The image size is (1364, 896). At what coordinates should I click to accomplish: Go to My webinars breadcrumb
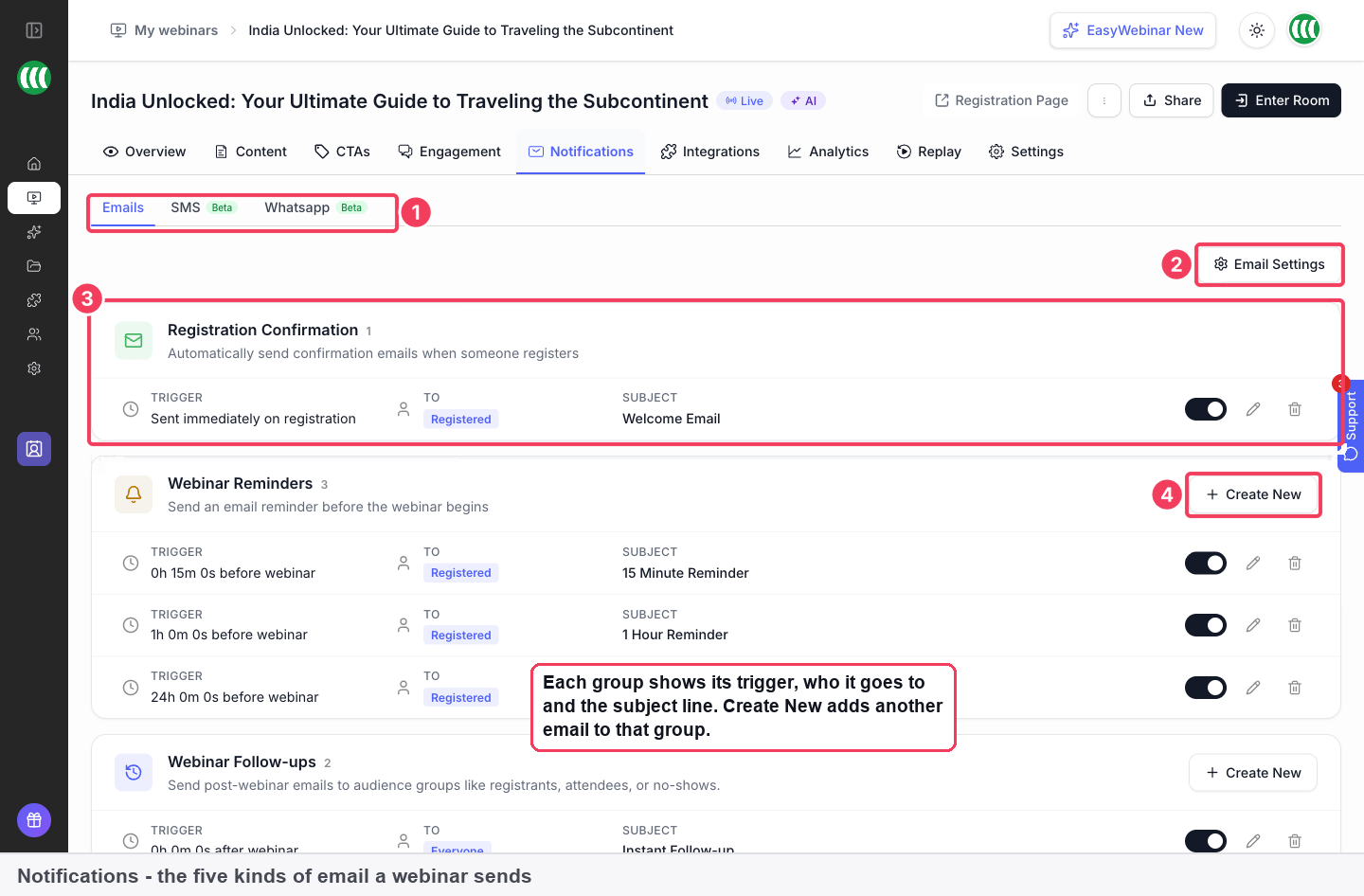coord(165,30)
